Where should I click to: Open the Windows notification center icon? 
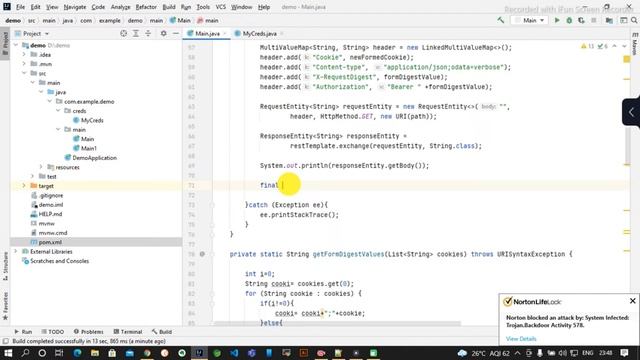pyautogui.click(x=624, y=353)
